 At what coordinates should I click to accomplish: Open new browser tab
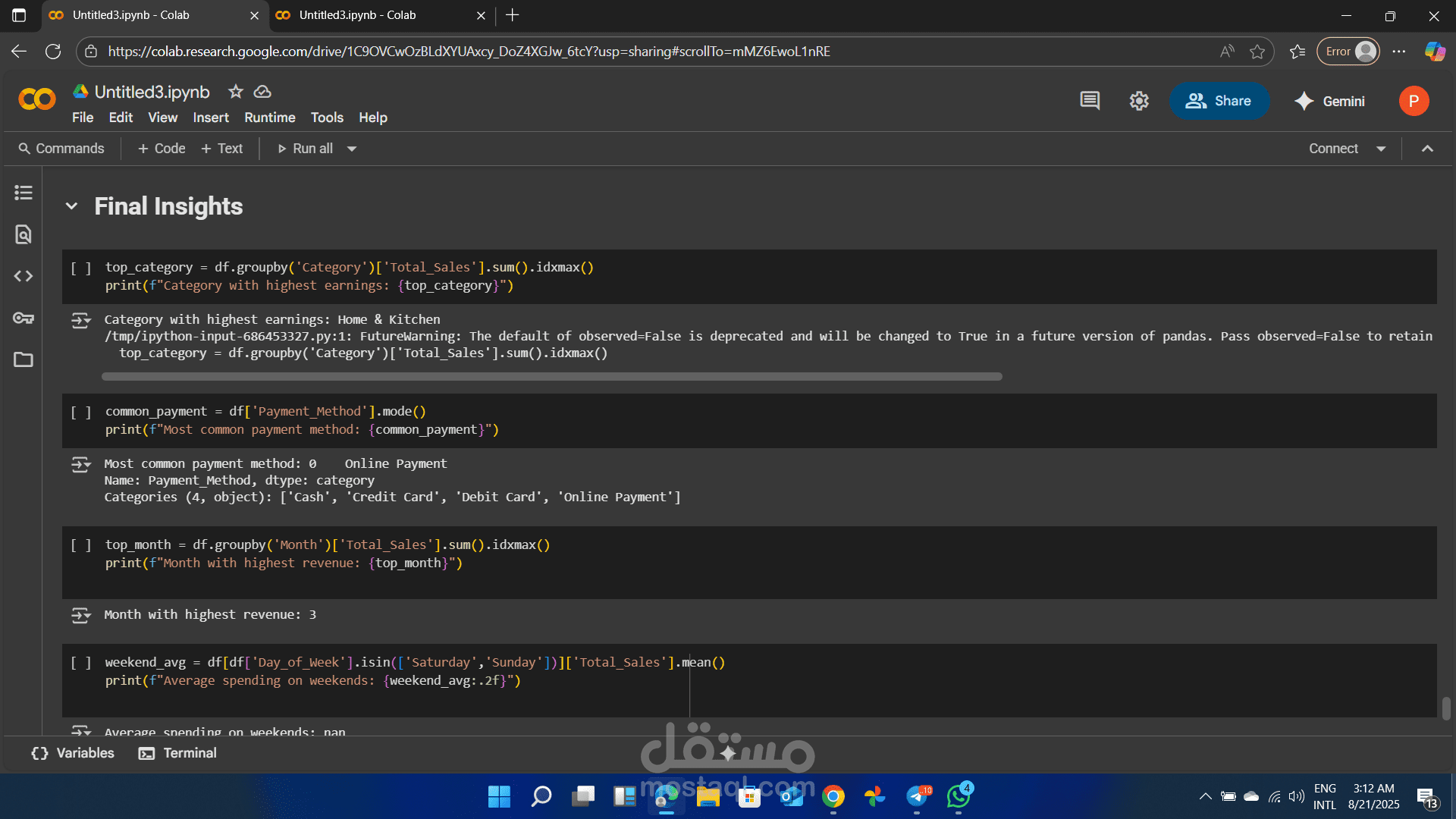click(513, 15)
